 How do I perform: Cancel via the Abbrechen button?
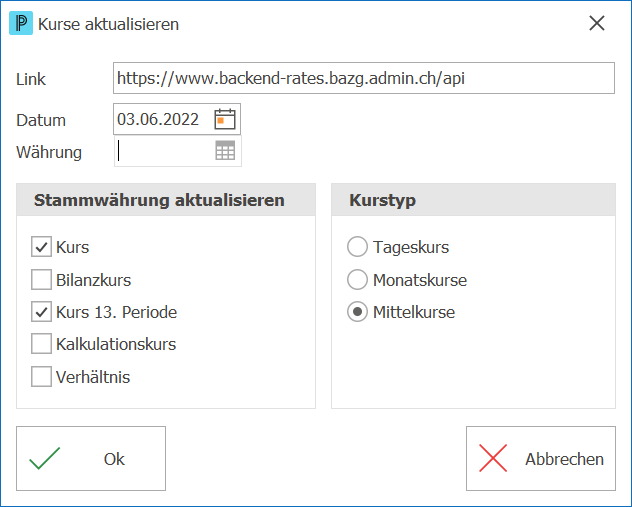coord(541,459)
